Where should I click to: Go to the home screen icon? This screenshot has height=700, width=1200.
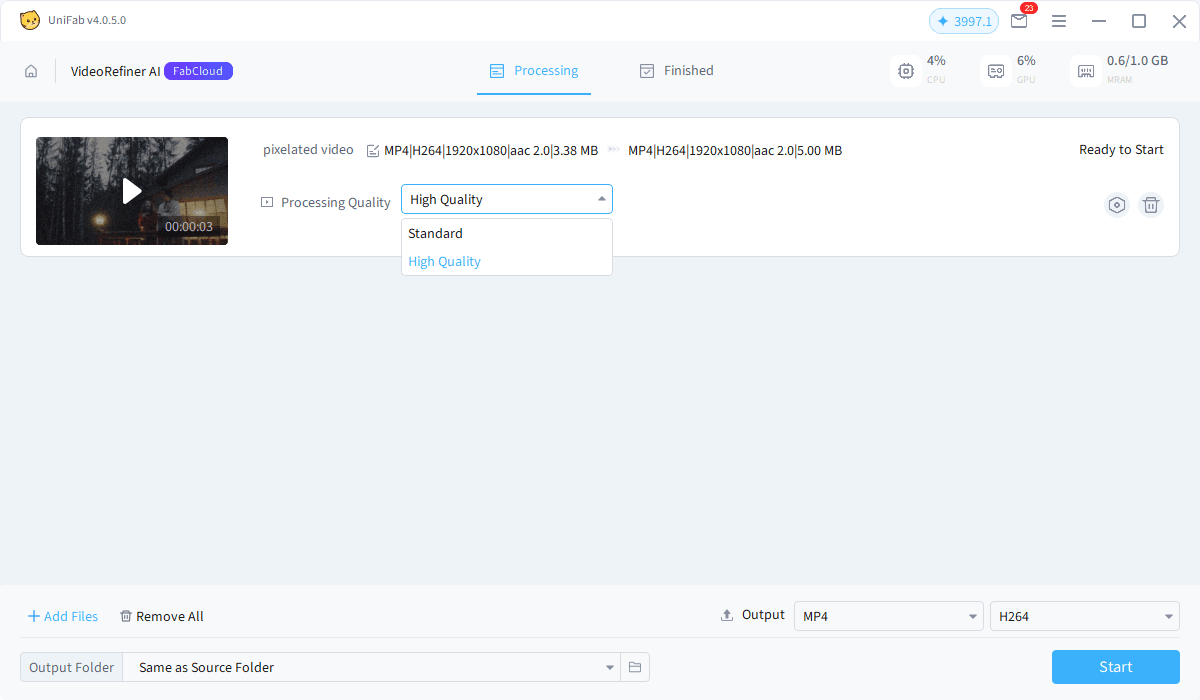[x=31, y=71]
